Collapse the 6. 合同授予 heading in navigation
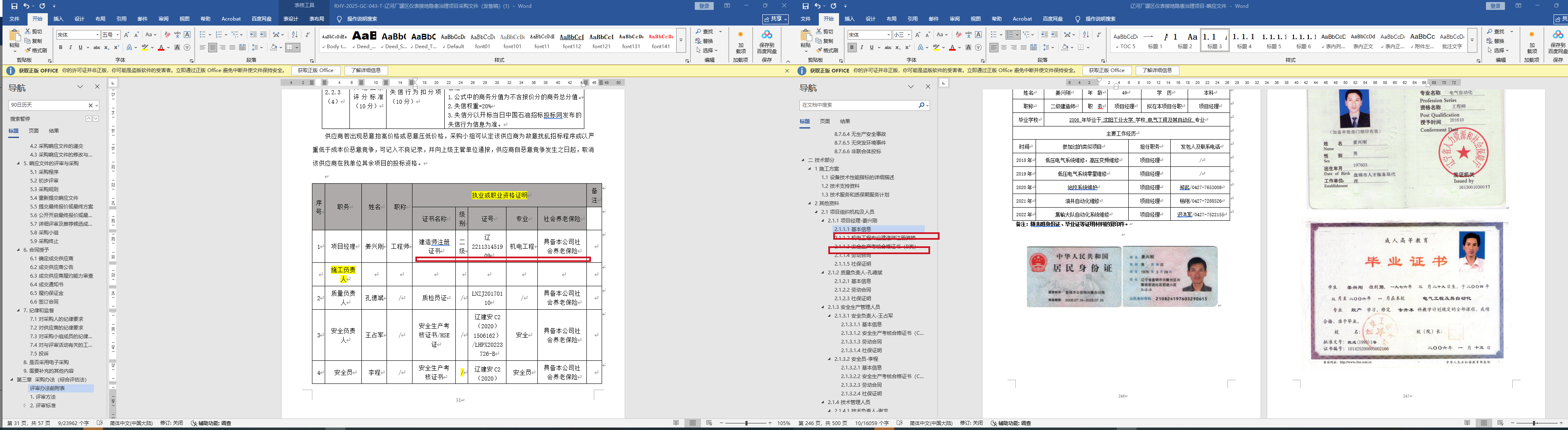 [19, 250]
